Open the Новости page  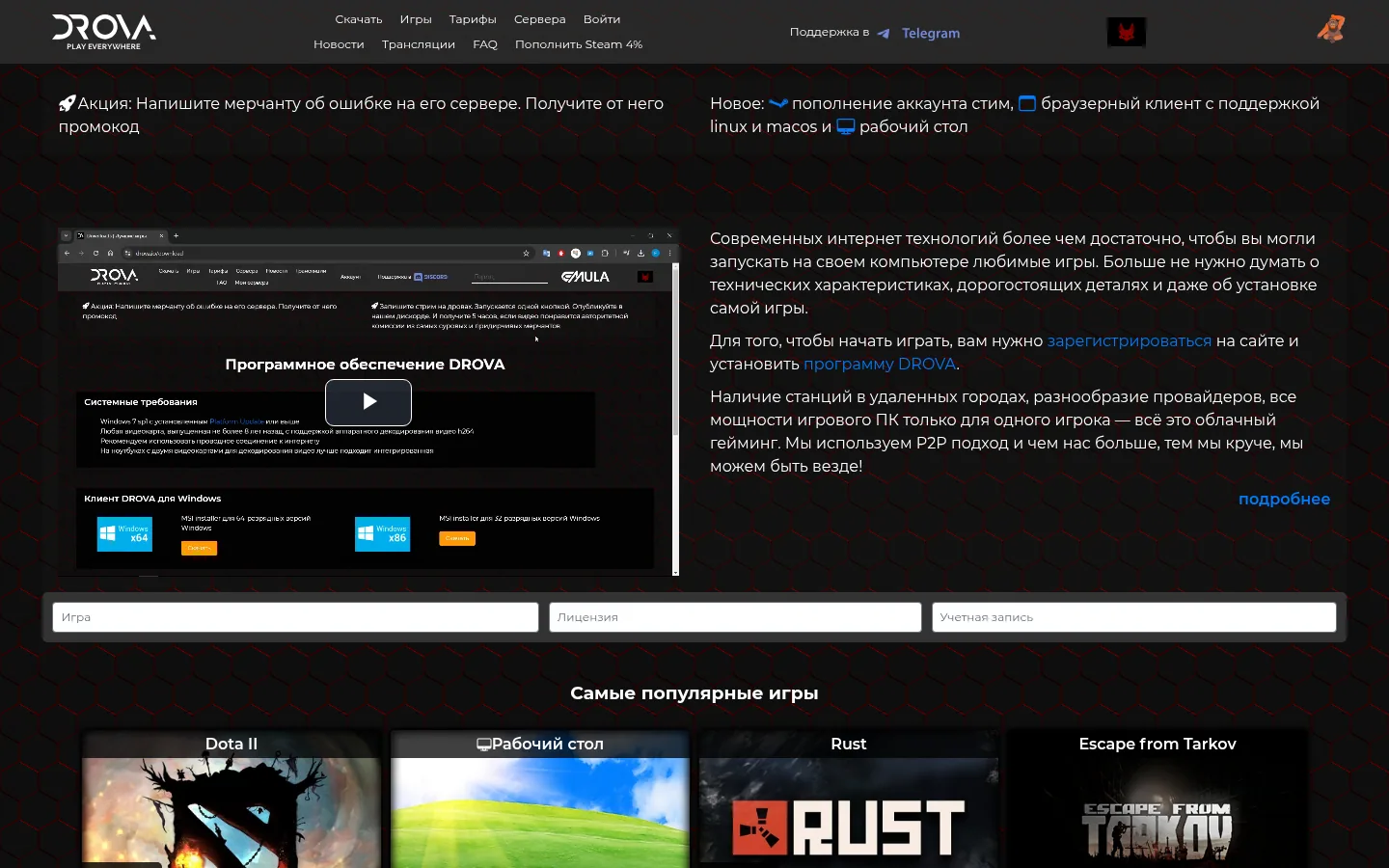(339, 44)
